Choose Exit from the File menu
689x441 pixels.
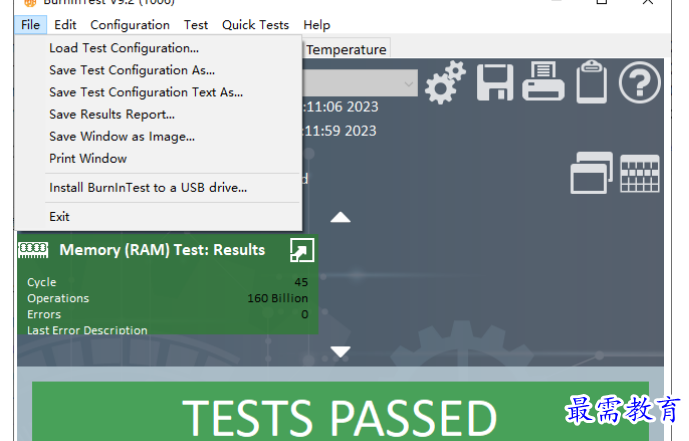point(158,217)
